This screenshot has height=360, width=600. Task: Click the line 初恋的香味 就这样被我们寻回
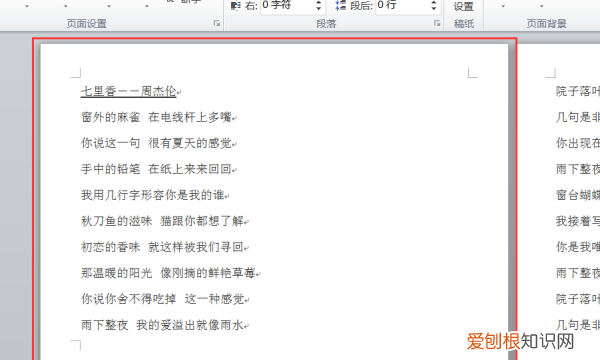point(163,247)
